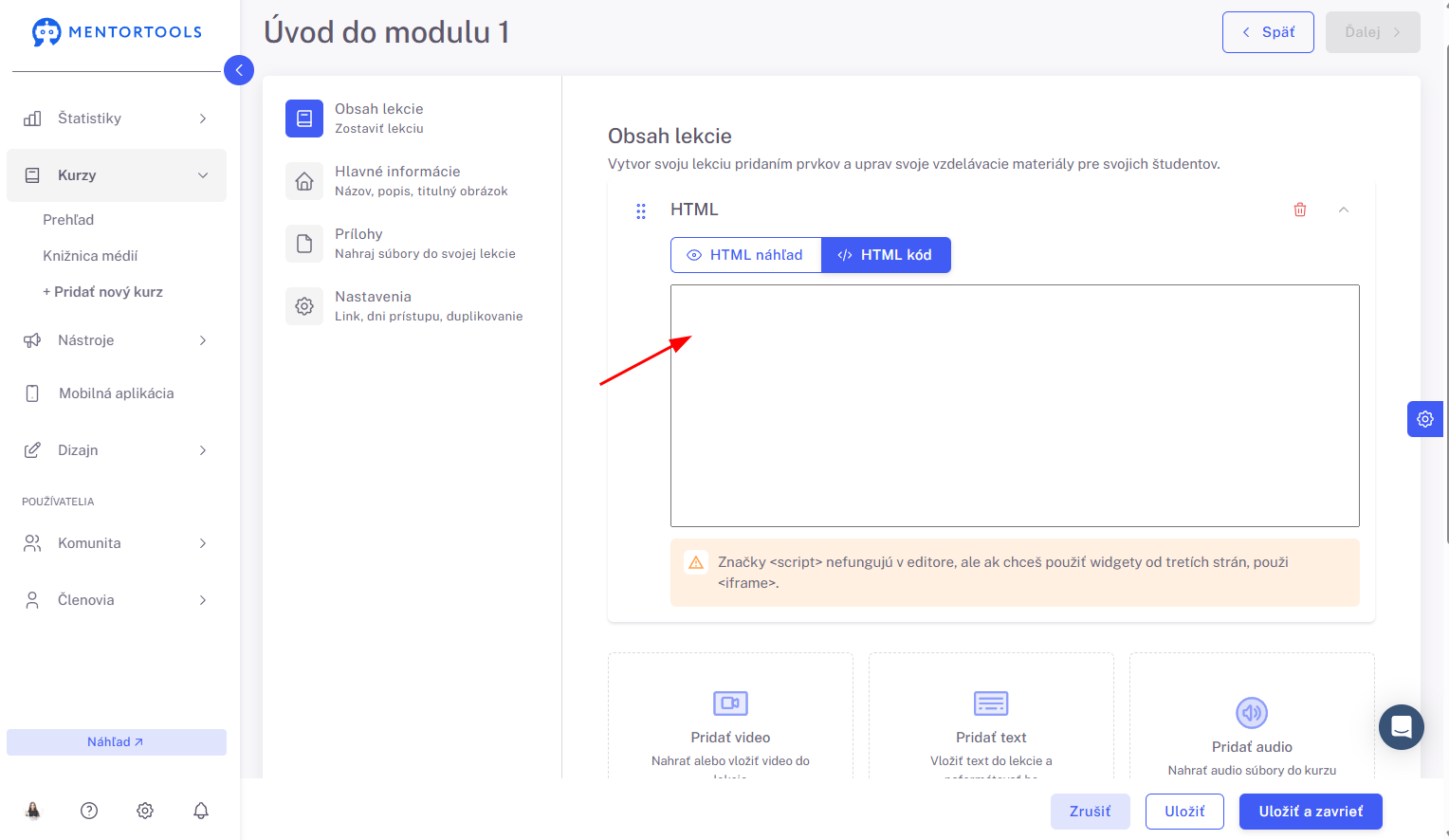
Task: Open the chat support bubble
Action: [x=1402, y=727]
